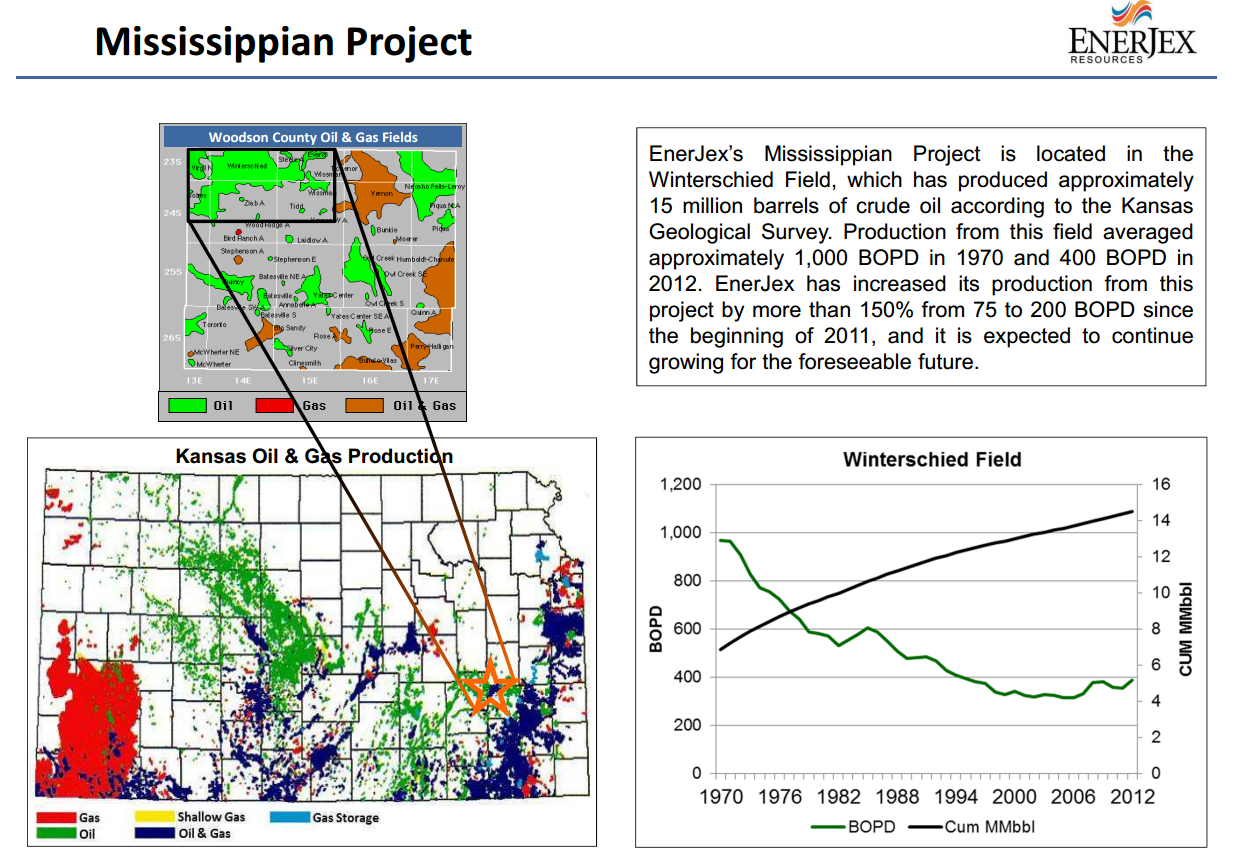Click the "Woodson County Oil & Gas Fields" header

tap(313, 137)
